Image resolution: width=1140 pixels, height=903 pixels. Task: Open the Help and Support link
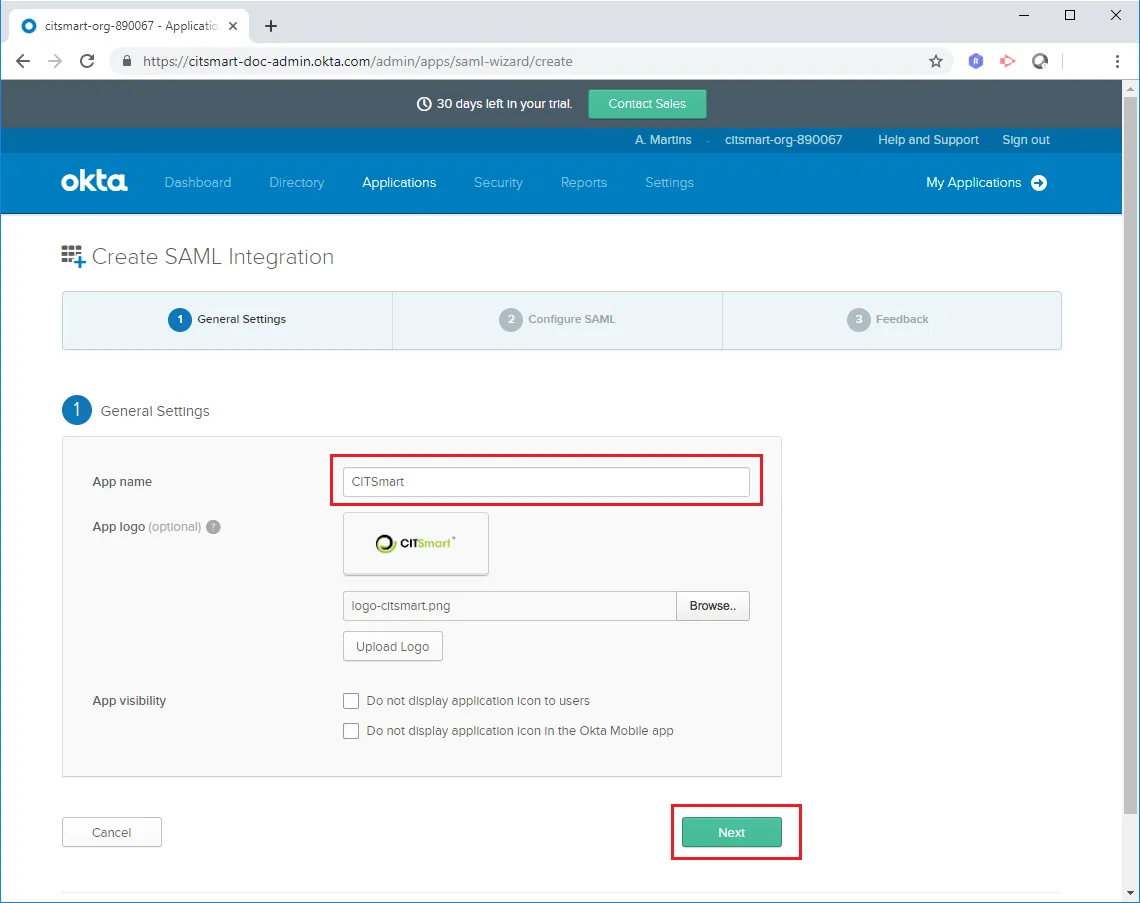(928, 140)
